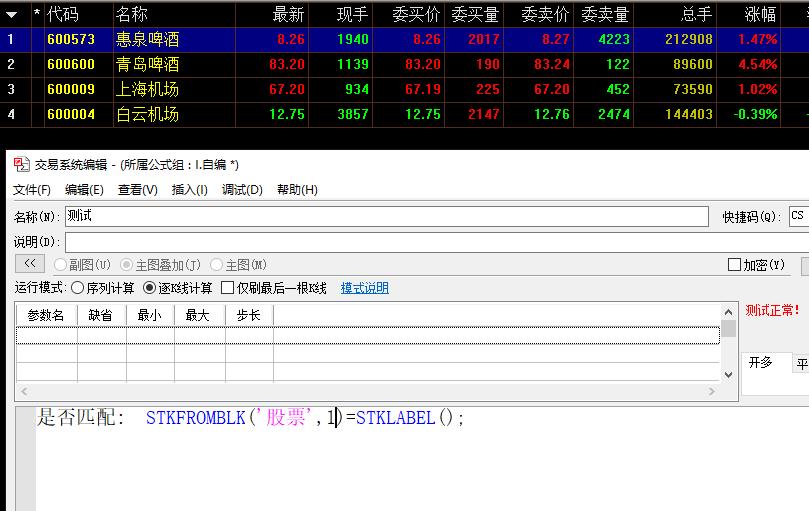Select stock row 600009 上海机场
The height and width of the screenshot is (511, 809).
(404, 89)
